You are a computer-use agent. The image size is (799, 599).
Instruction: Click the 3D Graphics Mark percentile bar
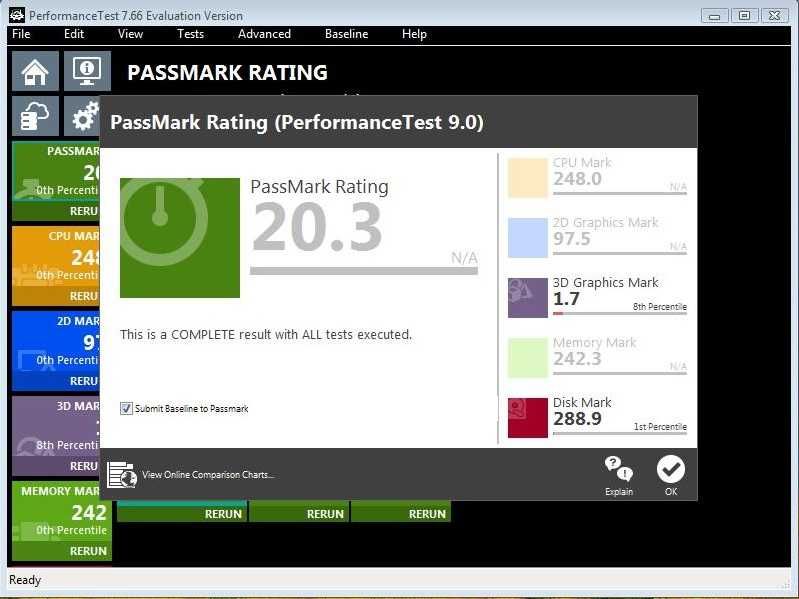(x=620, y=313)
